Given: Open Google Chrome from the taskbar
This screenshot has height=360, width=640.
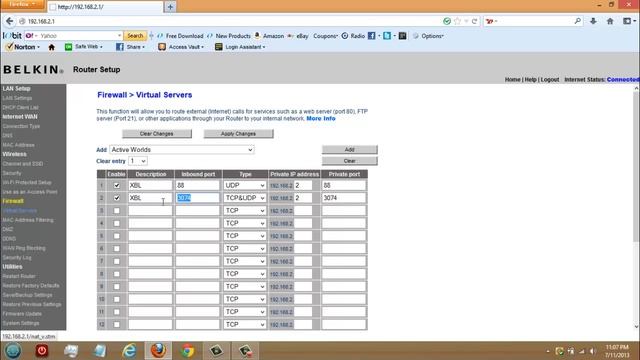Looking at the screenshot, I should click(x=187, y=351).
